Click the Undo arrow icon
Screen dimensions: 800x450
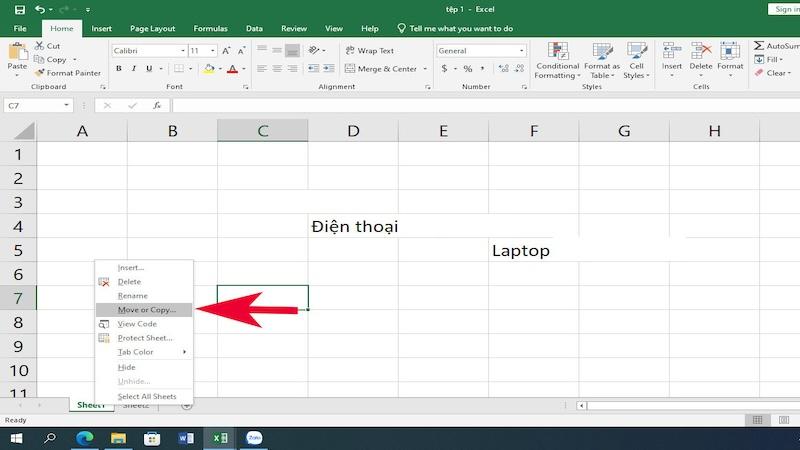40,9
